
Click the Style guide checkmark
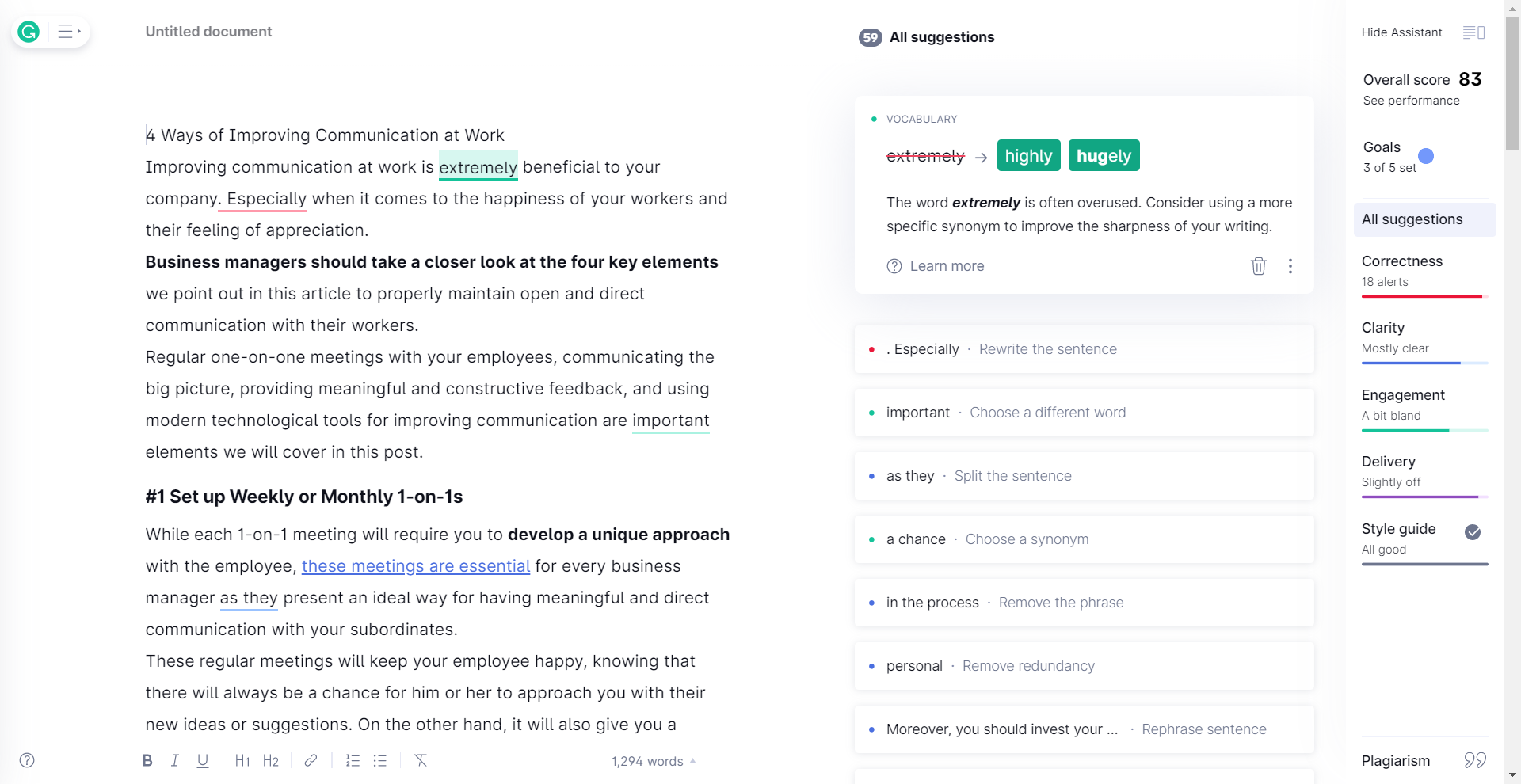tap(1472, 532)
